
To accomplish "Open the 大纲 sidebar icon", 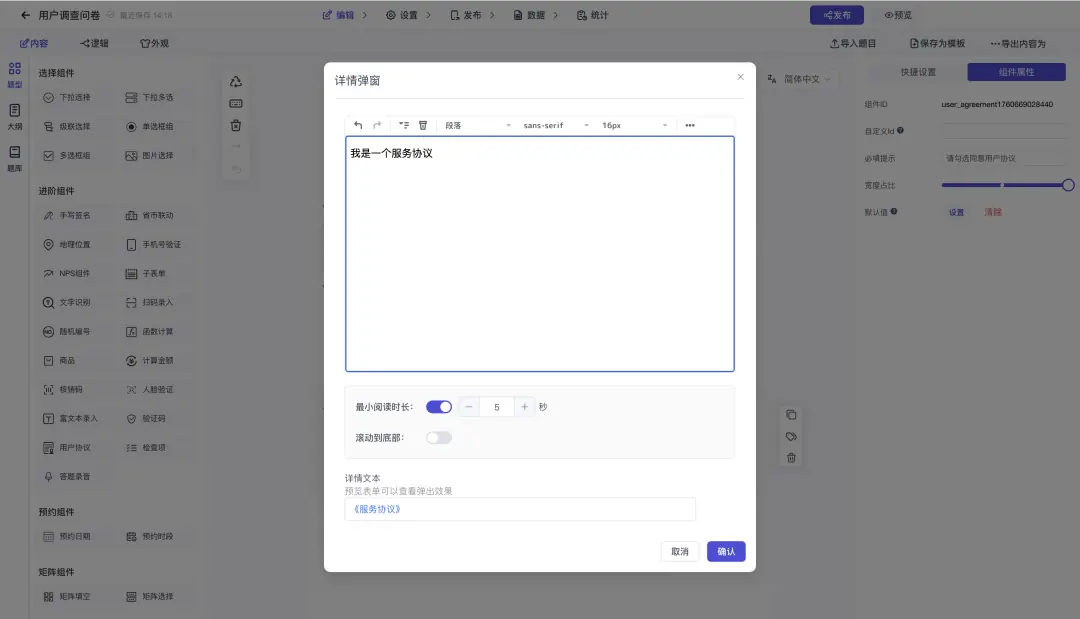I will click(x=15, y=116).
